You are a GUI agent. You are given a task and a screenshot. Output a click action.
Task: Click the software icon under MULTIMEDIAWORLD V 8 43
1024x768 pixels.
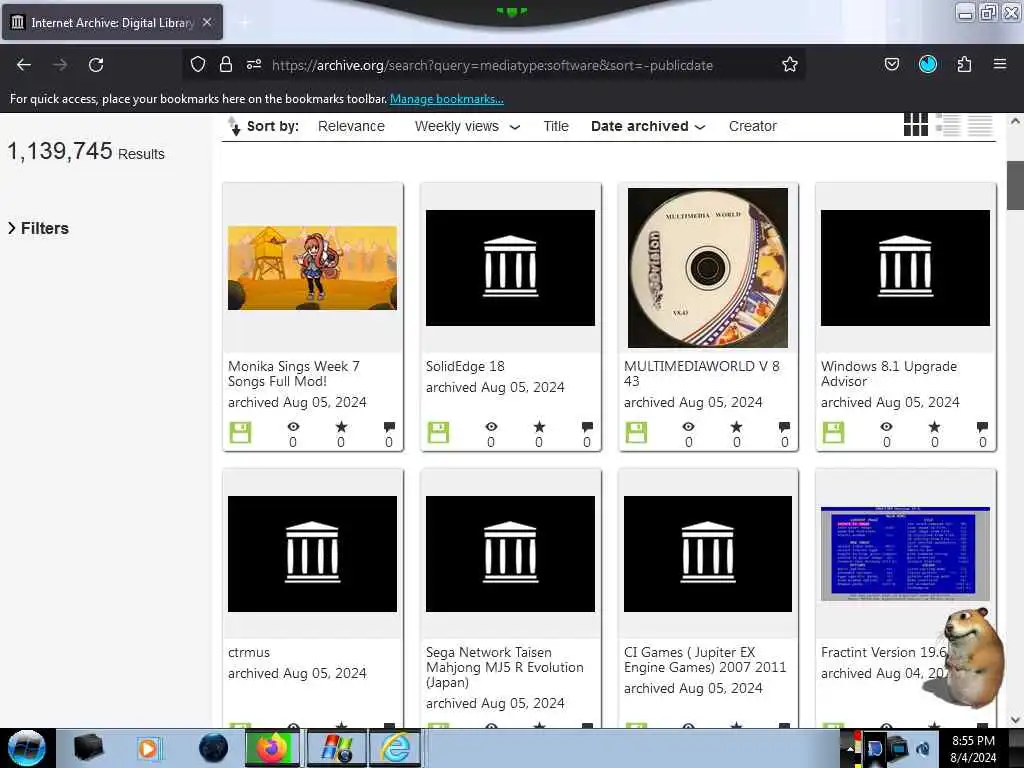coord(636,432)
